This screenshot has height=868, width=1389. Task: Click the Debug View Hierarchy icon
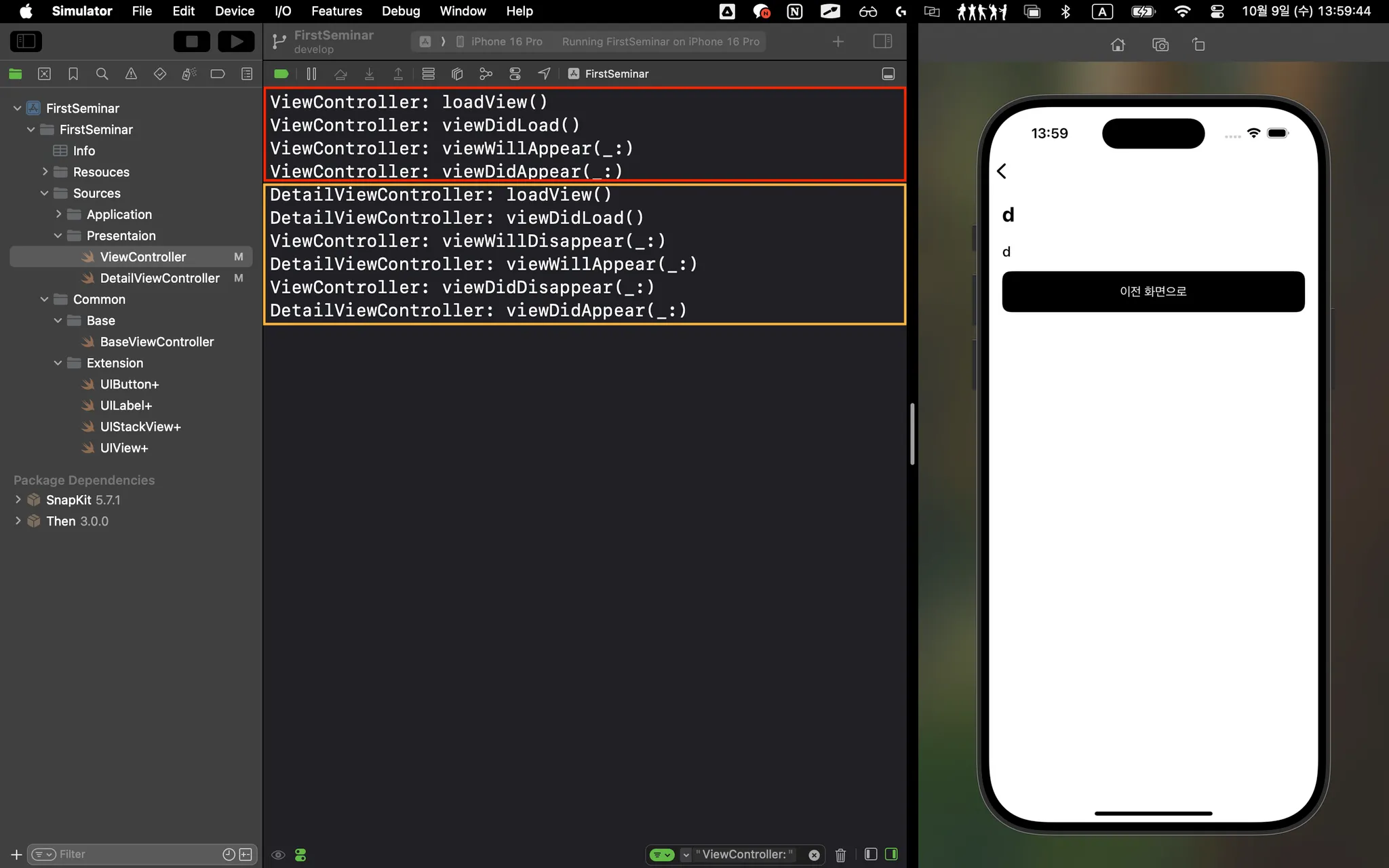[457, 74]
